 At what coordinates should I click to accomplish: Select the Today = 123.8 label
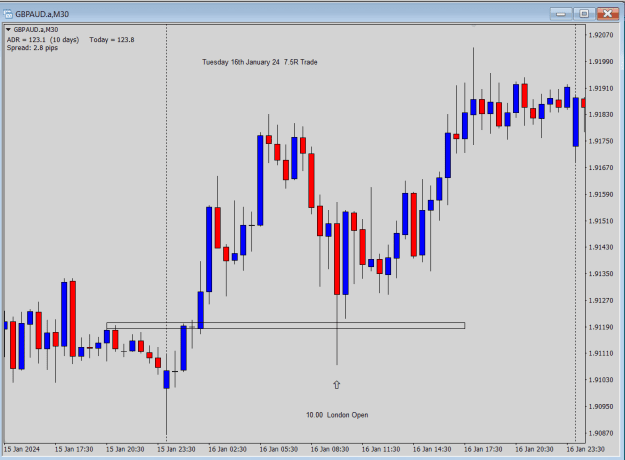coord(112,40)
